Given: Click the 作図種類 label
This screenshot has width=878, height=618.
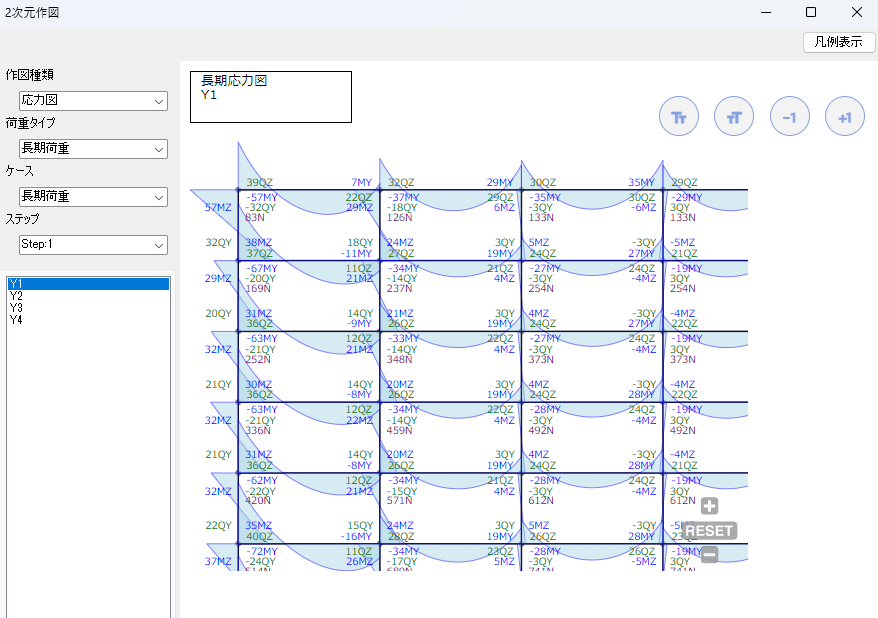Looking at the screenshot, I should (x=30, y=74).
